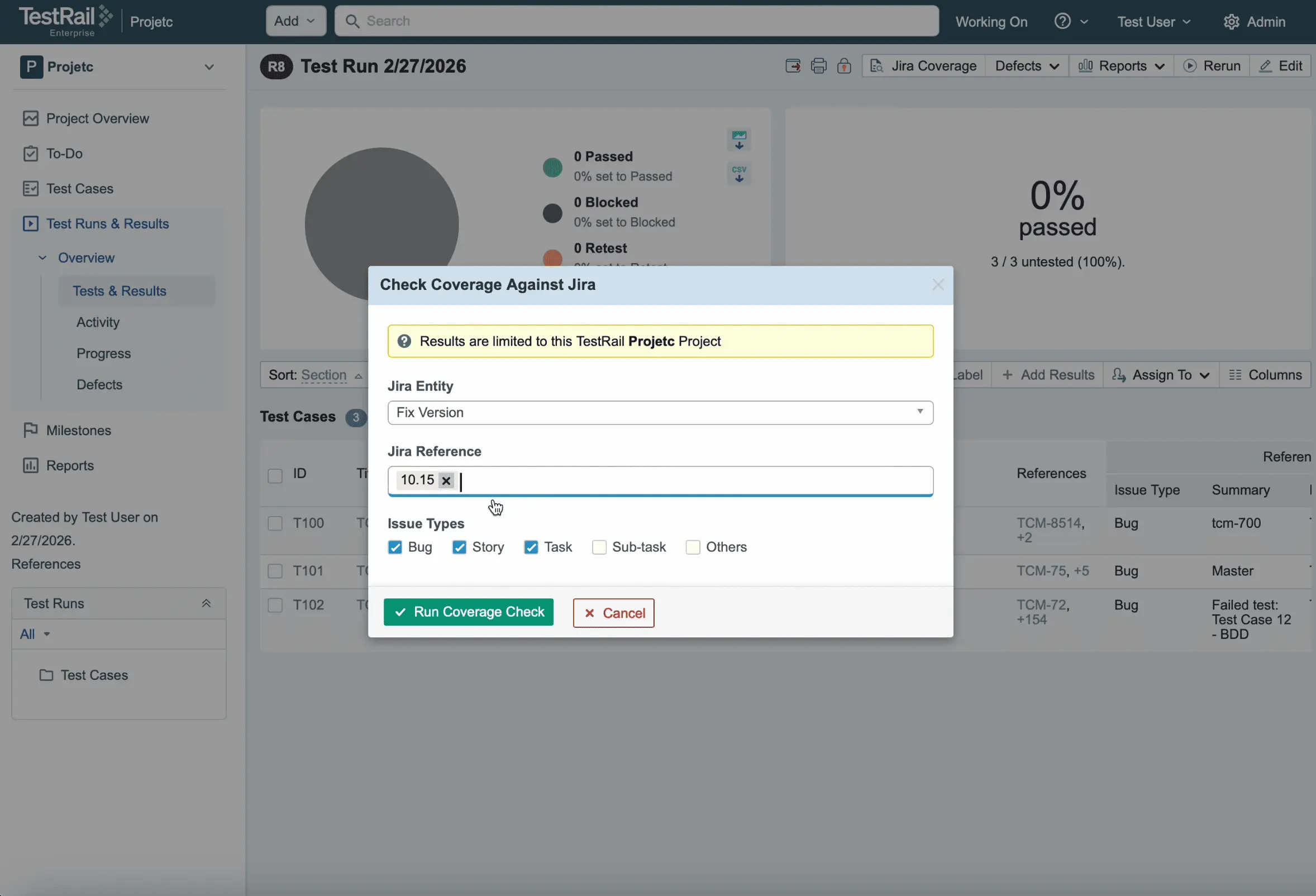1316x896 pixels.
Task: Open the help question mark icon
Action: (x=1062, y=22)
